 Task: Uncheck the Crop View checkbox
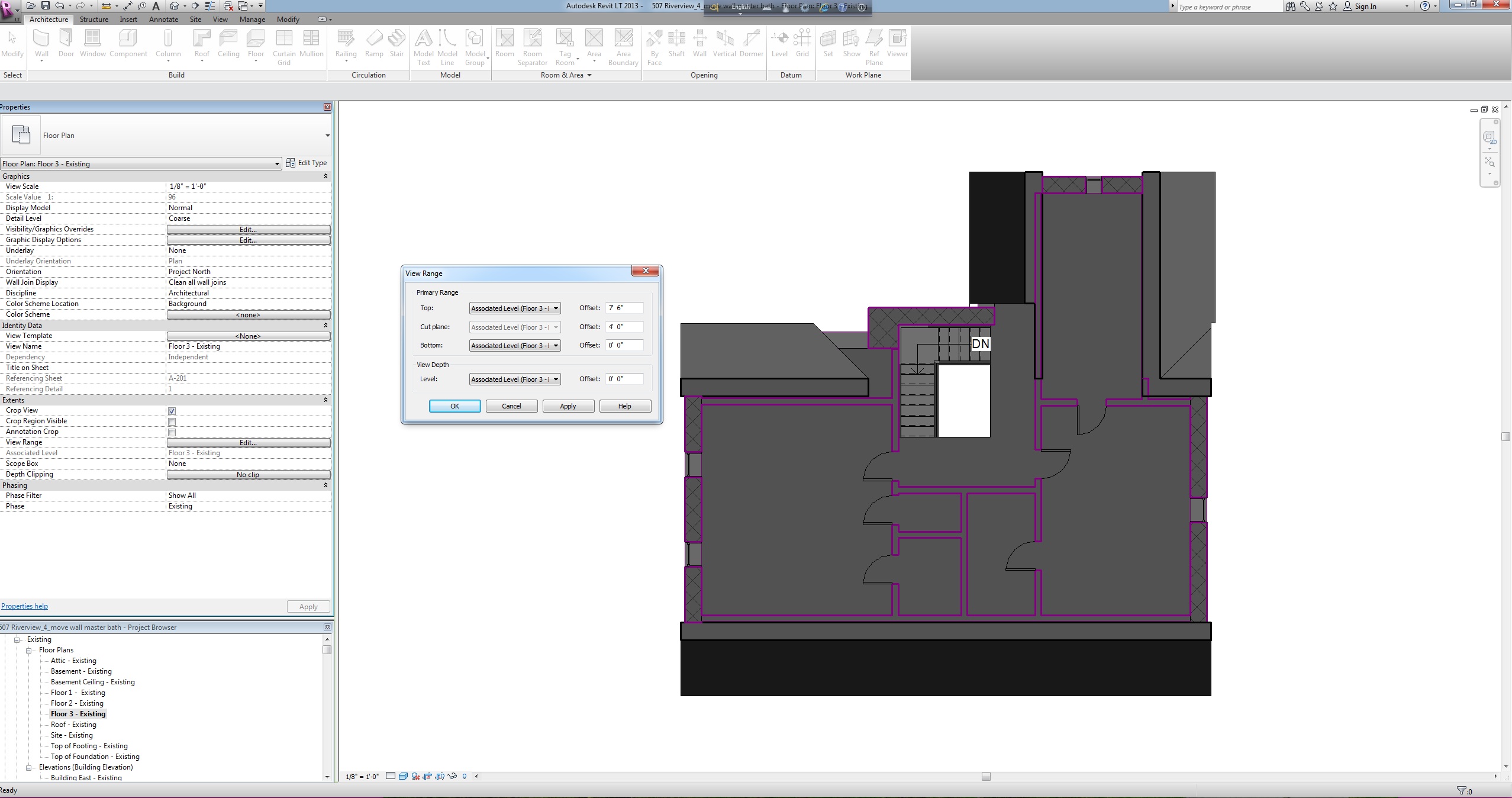coord(172,411)
